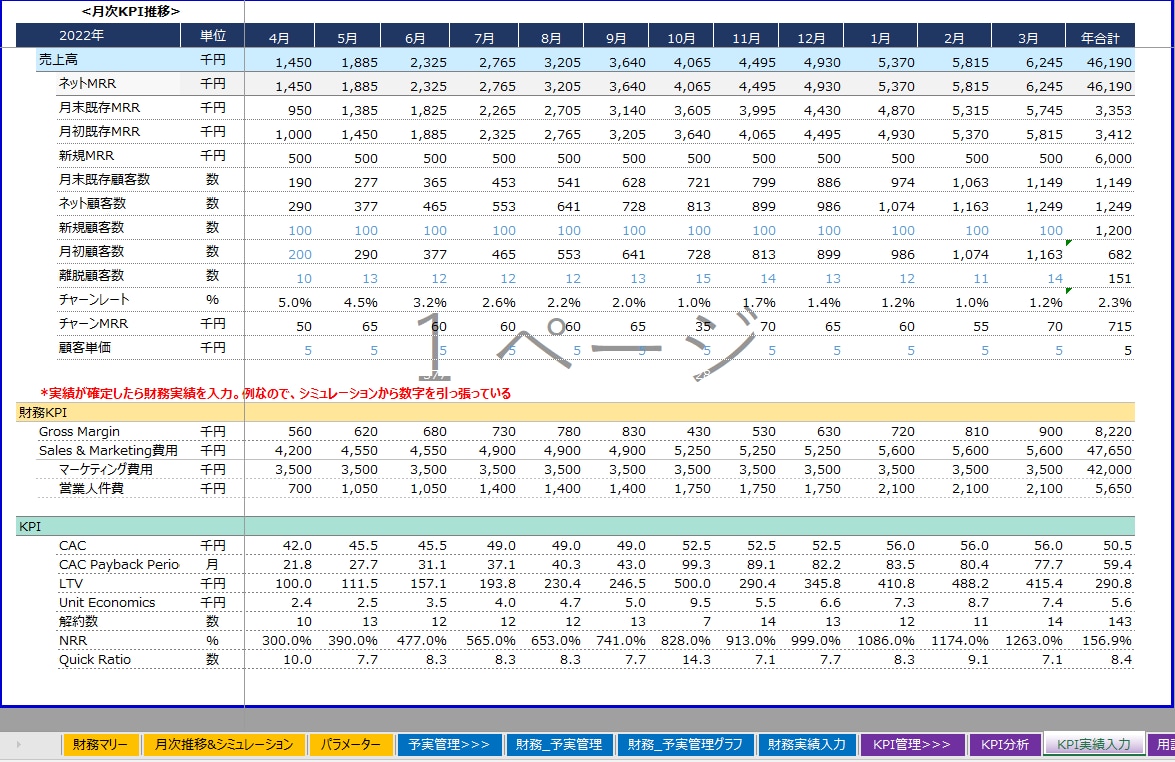Select the Quick Ratio row label
The width and height of the screenshot is (1175, 762).
click(x=94, y=659)
